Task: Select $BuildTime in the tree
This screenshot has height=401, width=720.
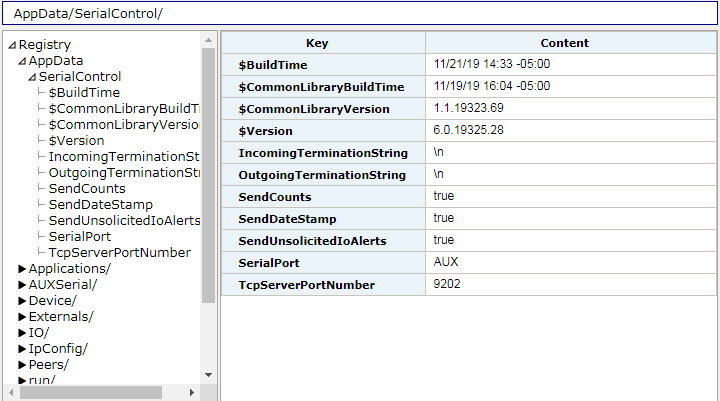Action: [x=84, y=93]
